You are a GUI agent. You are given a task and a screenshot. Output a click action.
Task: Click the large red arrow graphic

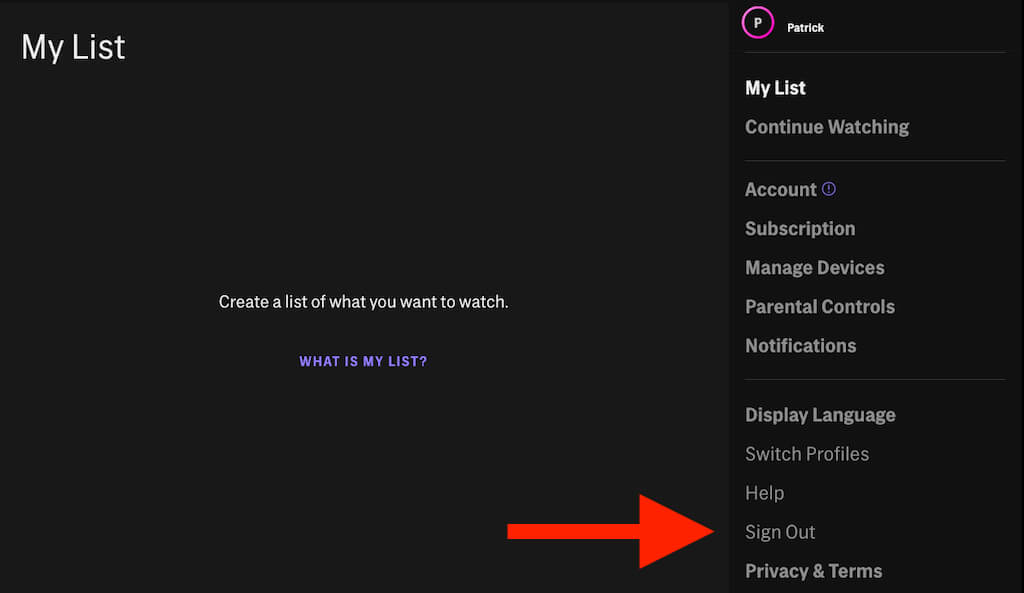click(x=610, y=531)
